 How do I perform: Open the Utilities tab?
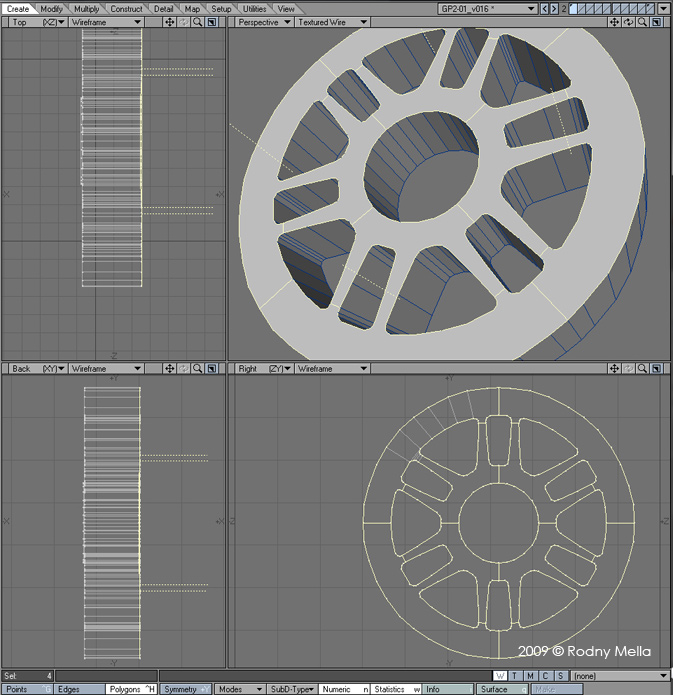(x=255, y=9)
